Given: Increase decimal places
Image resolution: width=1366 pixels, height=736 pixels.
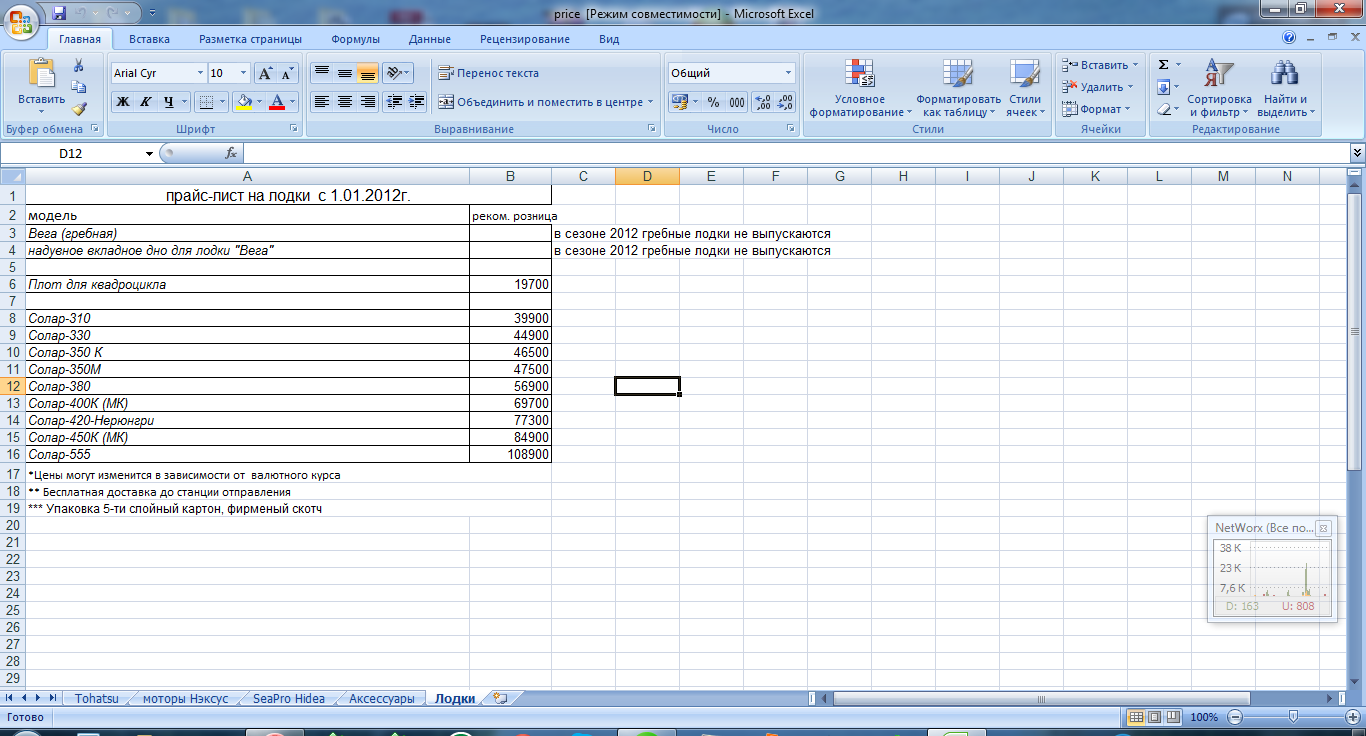Looking at the screenshot, I should (762, 101).
